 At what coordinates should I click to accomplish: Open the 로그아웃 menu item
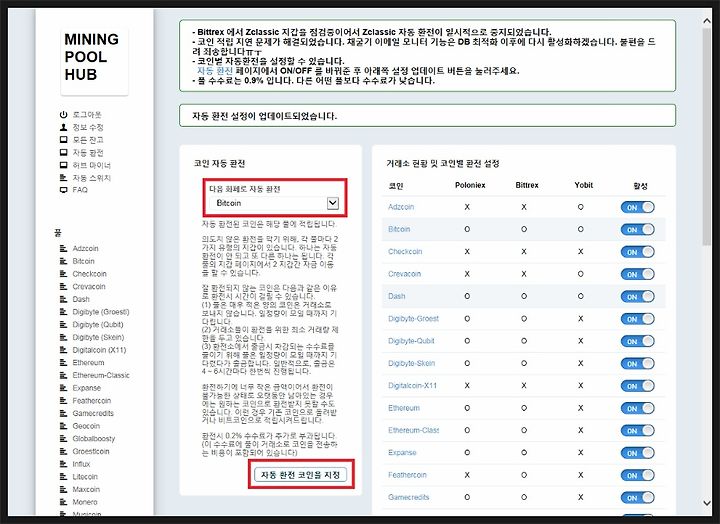[x=87, y=114]
